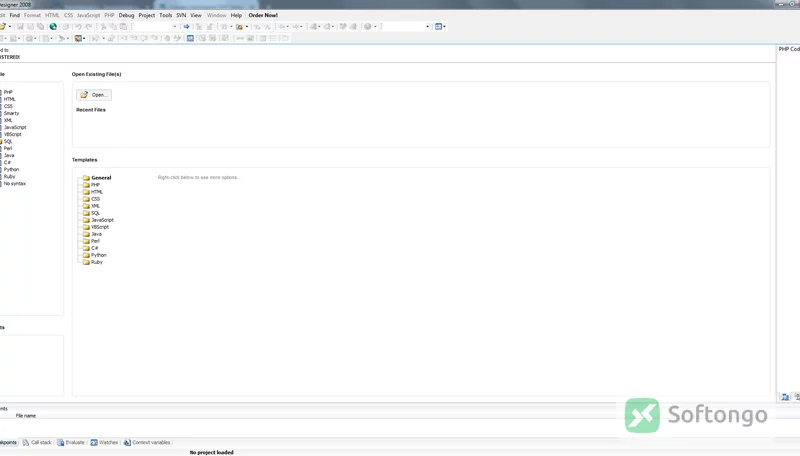
Task: Click the Evaluate tab icon
Action: tap(61, 442)
